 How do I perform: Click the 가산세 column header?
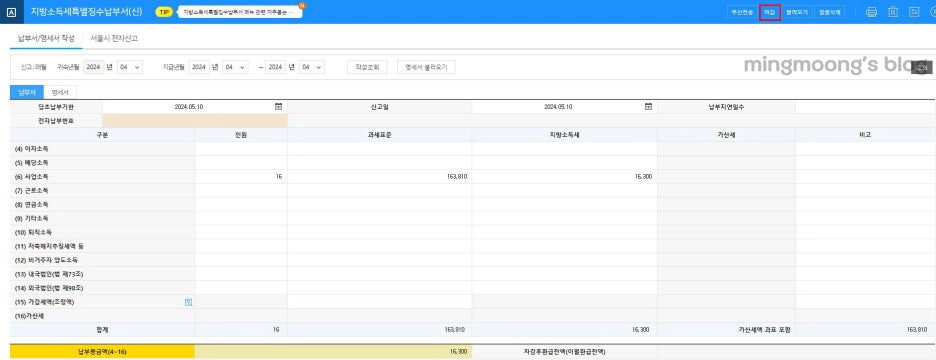pyautogui.click(x=726, y=135)
